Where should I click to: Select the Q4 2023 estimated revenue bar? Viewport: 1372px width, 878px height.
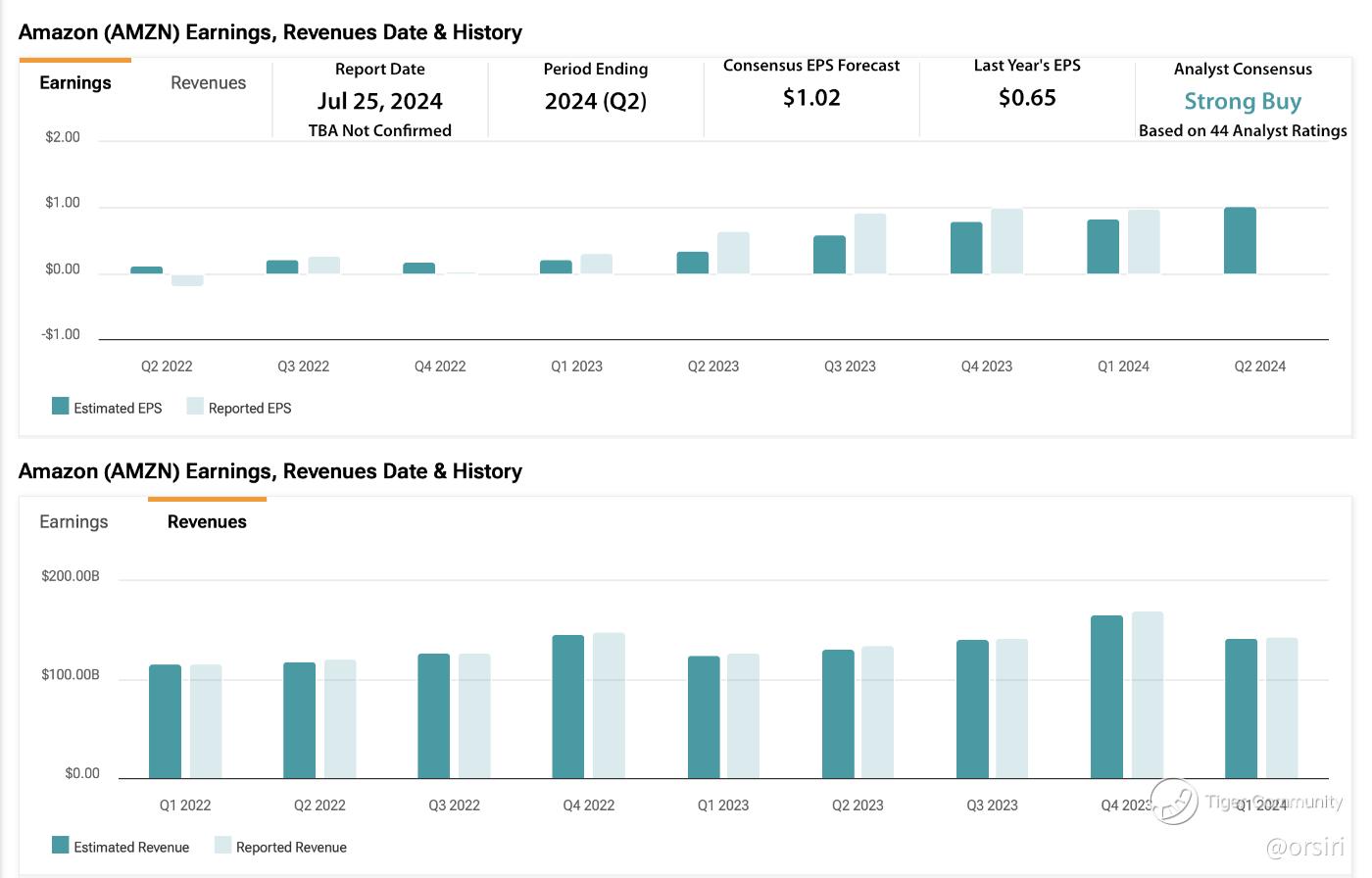click(x=1107, y=697)
